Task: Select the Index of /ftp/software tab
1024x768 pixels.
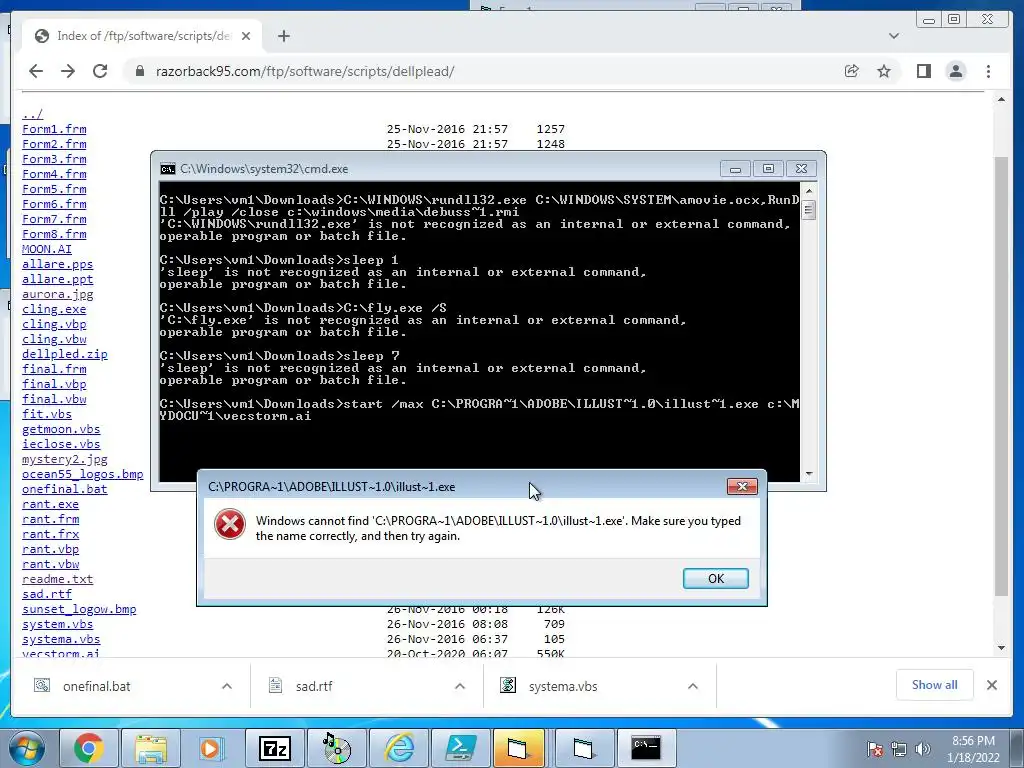Action: (x=142, y=36)
